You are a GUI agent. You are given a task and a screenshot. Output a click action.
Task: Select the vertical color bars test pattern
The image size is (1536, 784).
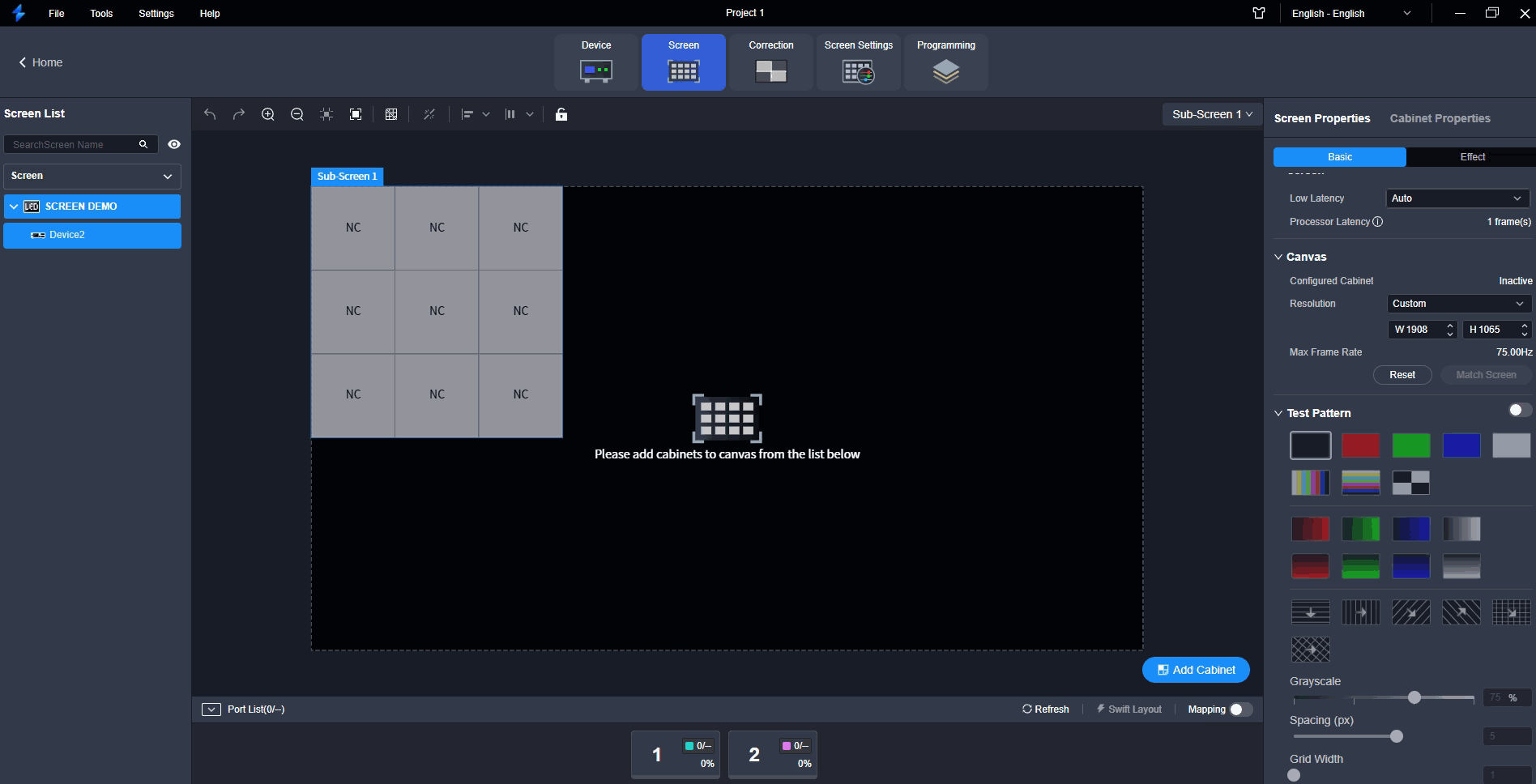point(1310,483)
